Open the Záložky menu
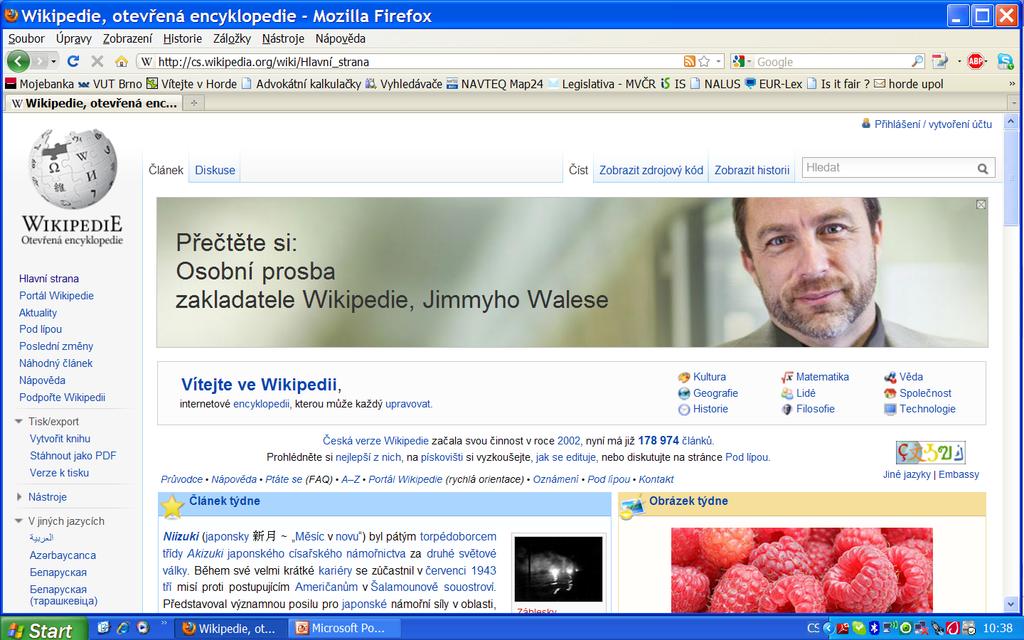The width and height of the screenshot is (1024, 640). [232, 39]
